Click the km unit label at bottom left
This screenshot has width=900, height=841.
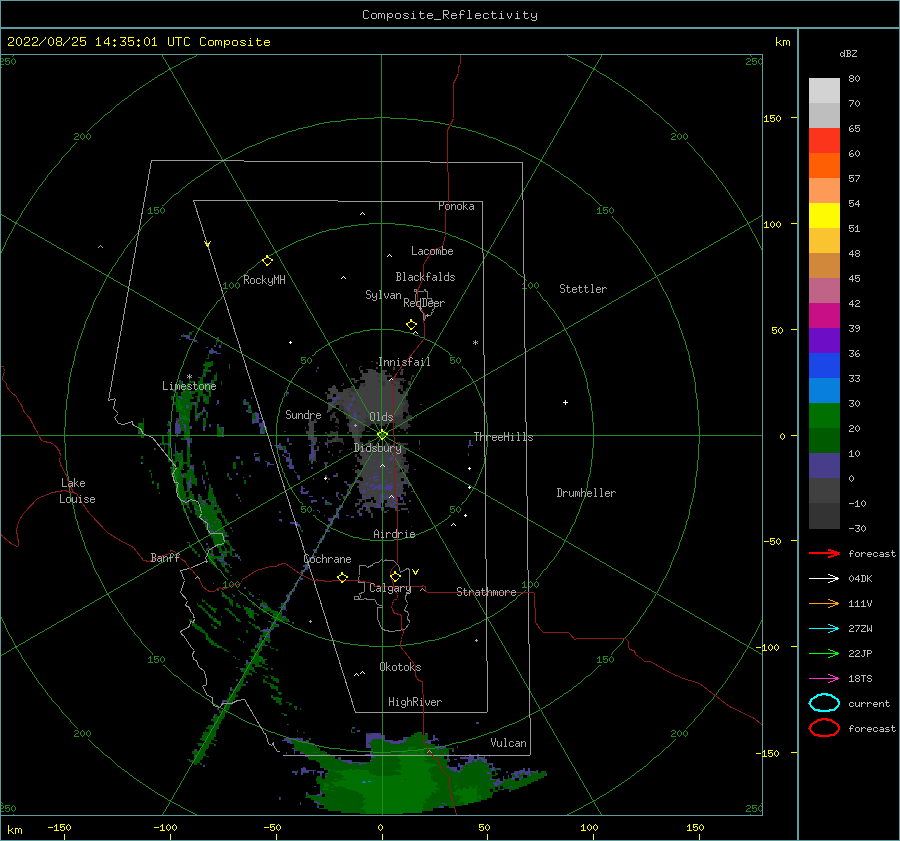coord(14,830)
